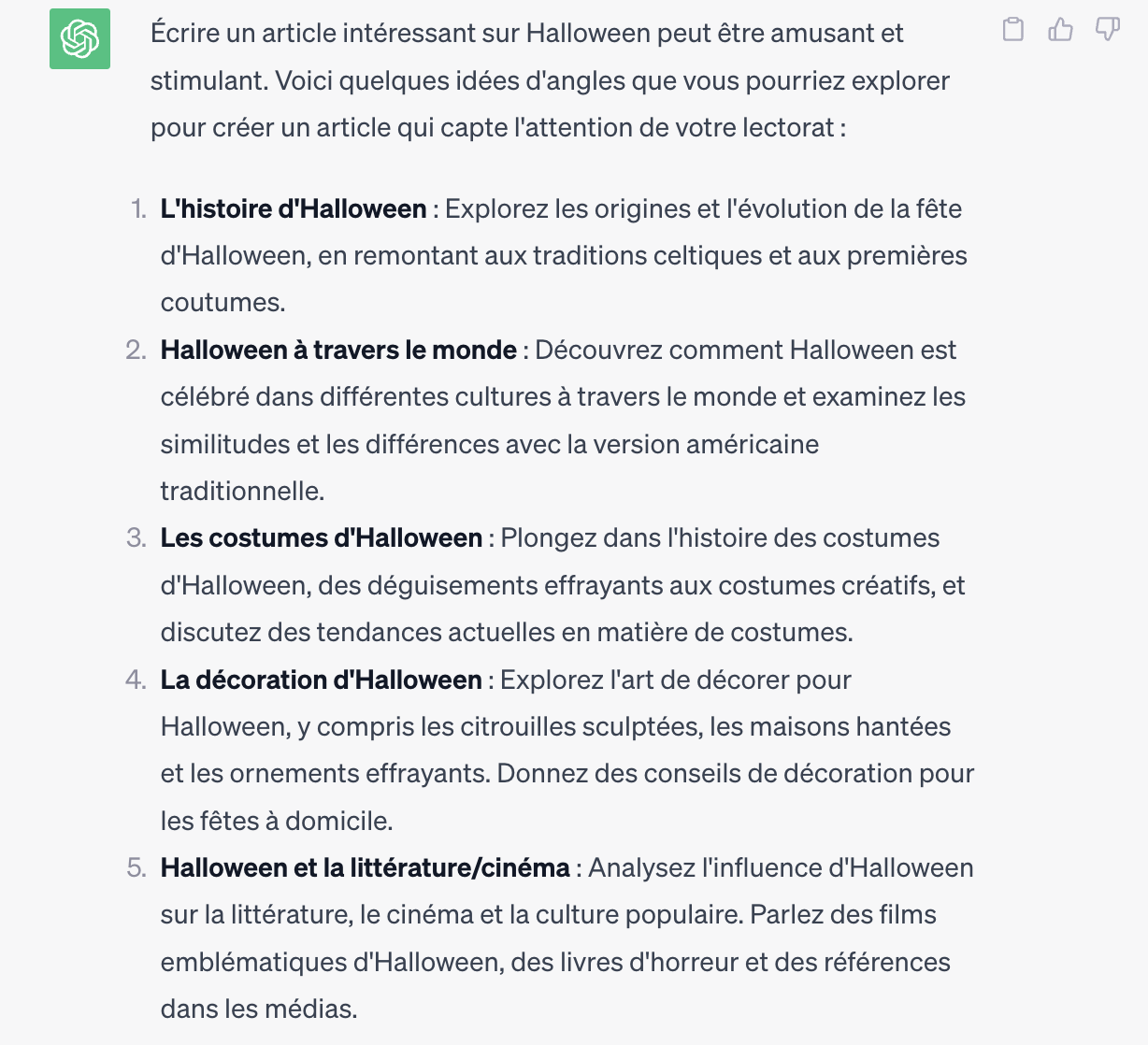Click the word "traditionnelle." in item two
Image resolution: width=1148 pixels, height=1045 pixels.
242,491
